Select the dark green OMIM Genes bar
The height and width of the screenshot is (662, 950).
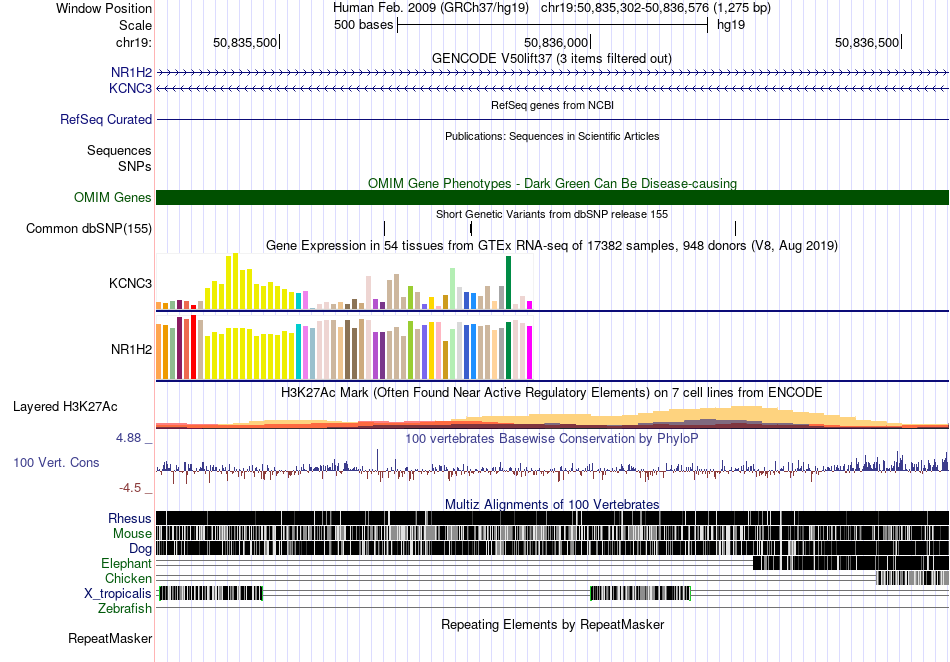pos(552,197)
